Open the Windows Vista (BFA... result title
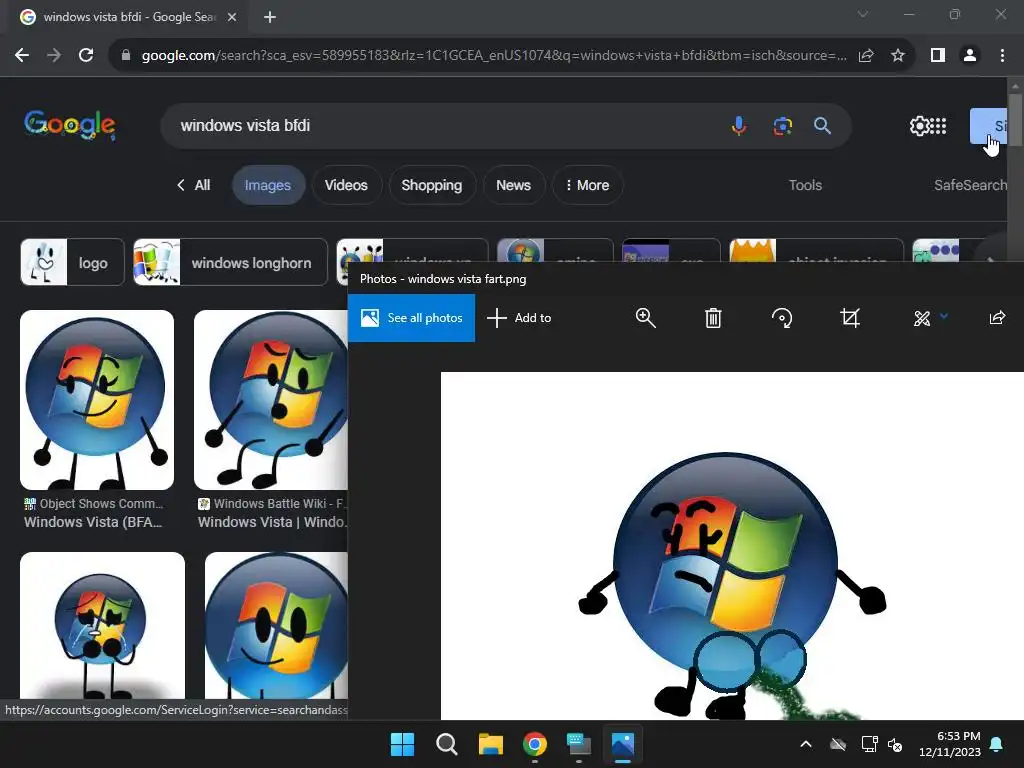This screenshot has height=768, width=1024. [x=93, y=522]
